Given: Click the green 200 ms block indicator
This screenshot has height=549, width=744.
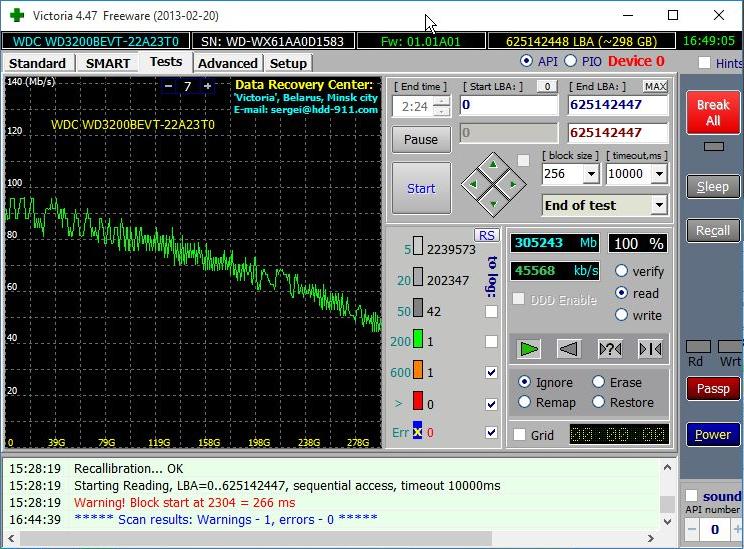Looking at the screenshot, I should point(418,339).
